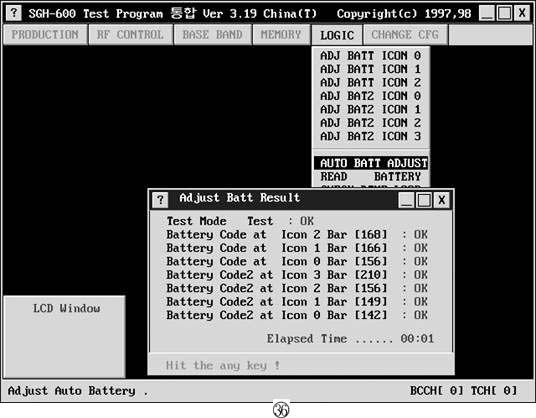Choose READ BATTERY menu entry
The width and height of the screenshot is (536, 418).
click(x=371, y=177)
